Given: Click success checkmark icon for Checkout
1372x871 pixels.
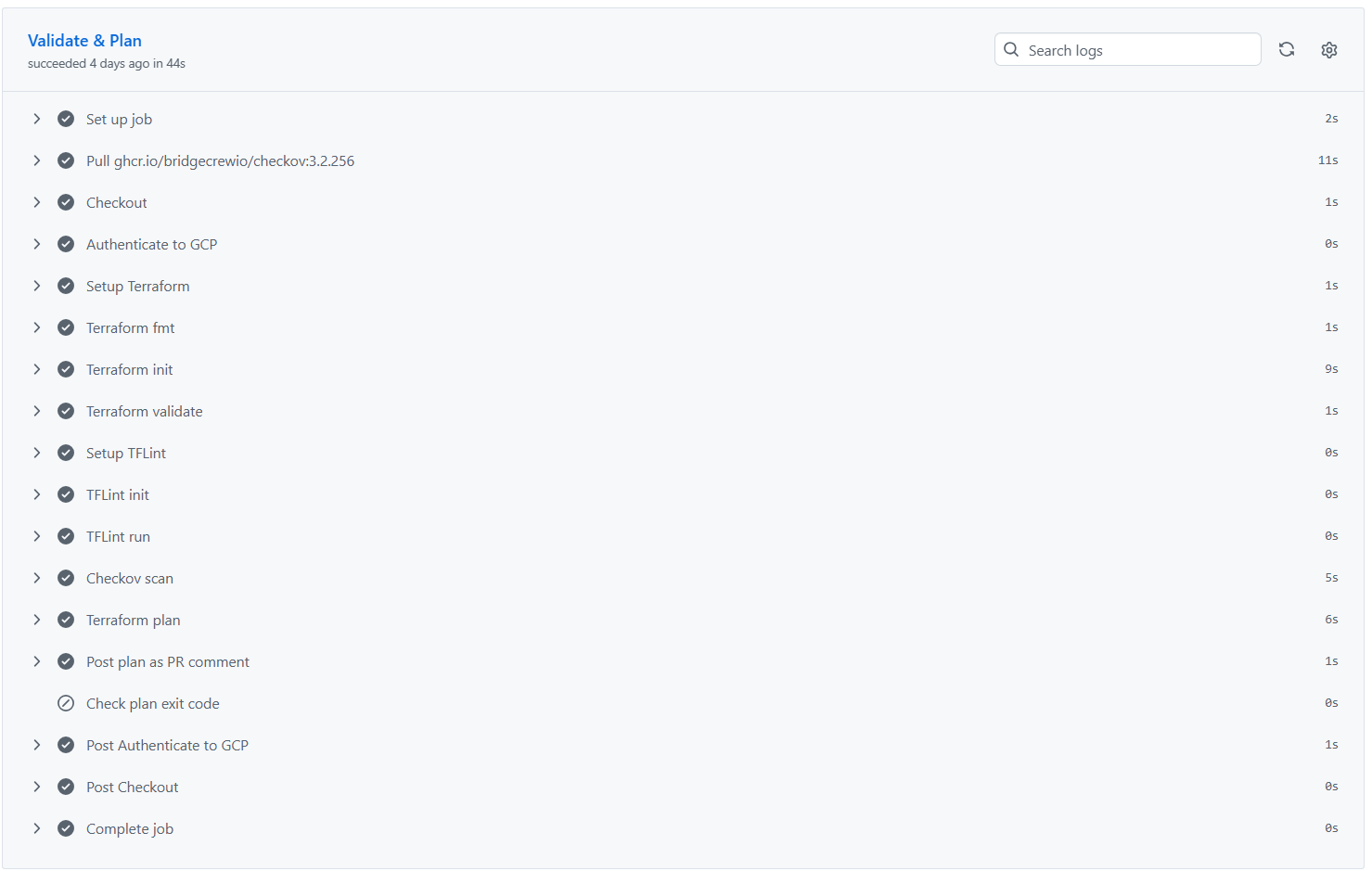Looking at the screenshot, I should (x=66, y=202).
